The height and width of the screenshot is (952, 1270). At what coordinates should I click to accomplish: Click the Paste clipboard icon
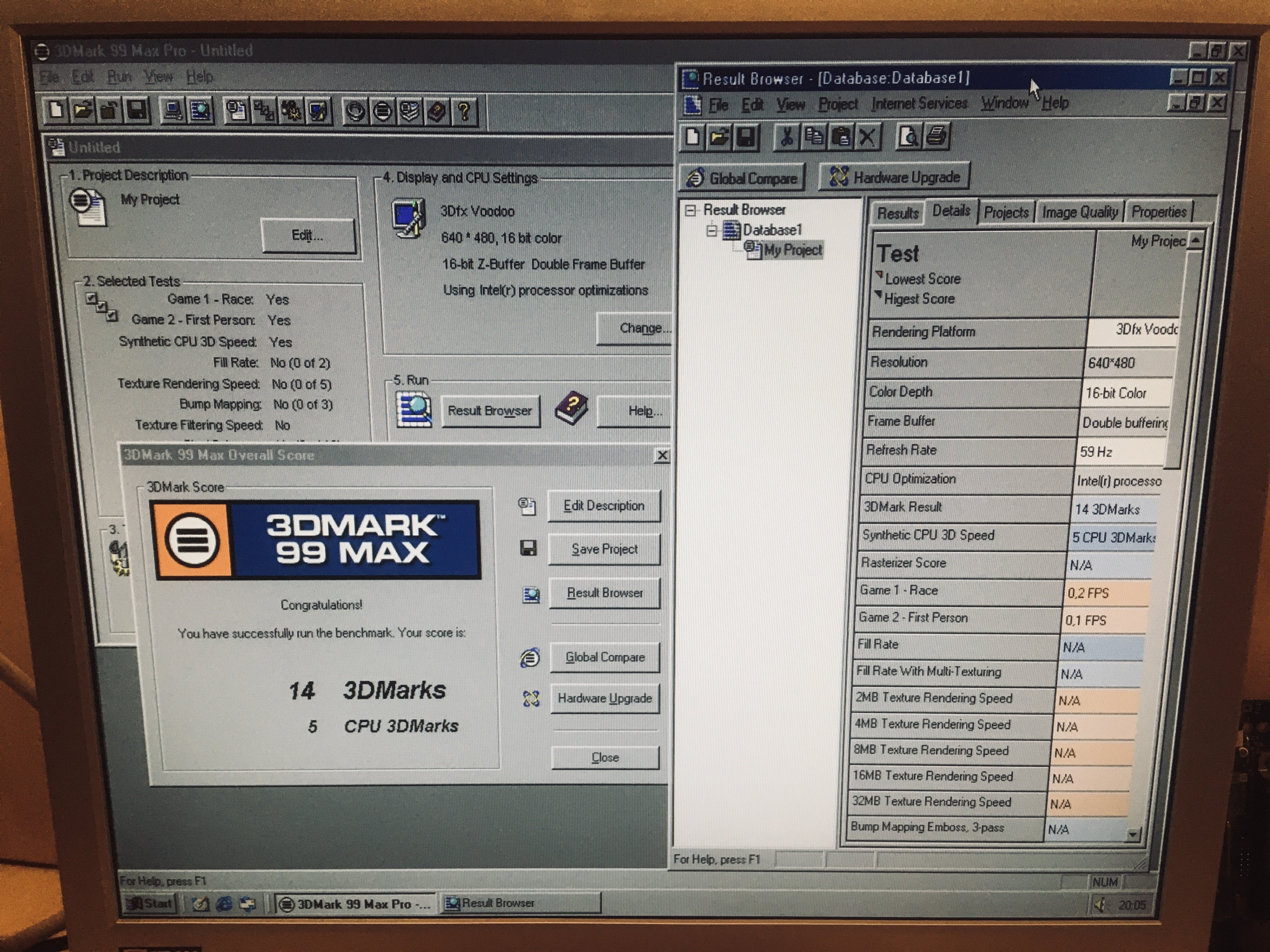tap(840, 137)
